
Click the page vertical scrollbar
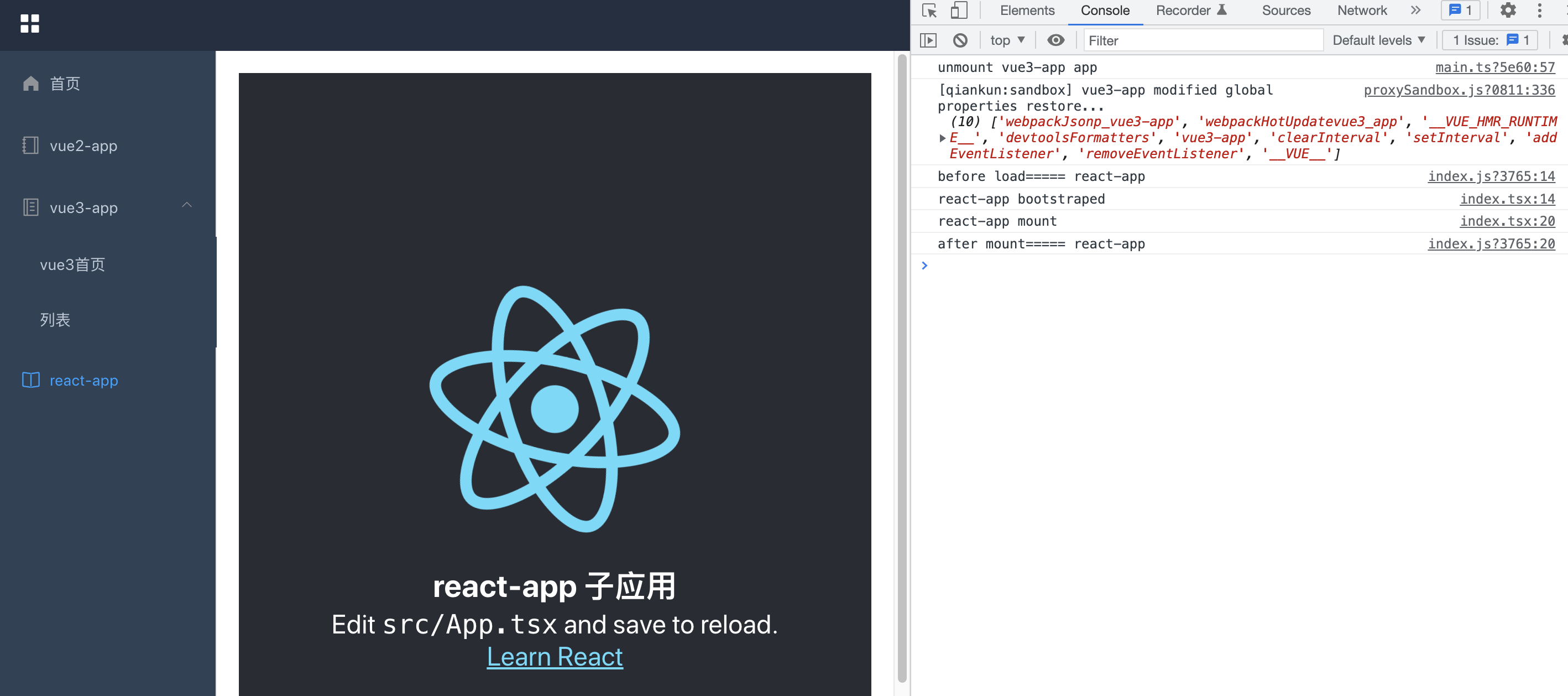(901, 368)
